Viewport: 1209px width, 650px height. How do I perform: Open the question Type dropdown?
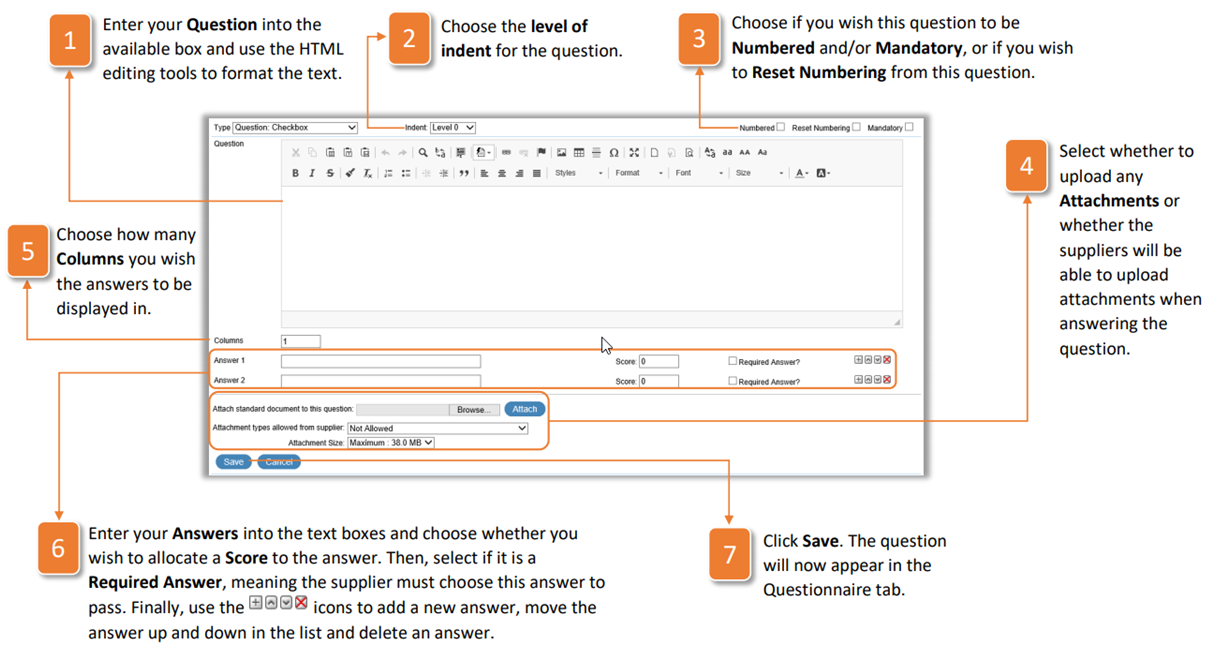coord(293,128)
